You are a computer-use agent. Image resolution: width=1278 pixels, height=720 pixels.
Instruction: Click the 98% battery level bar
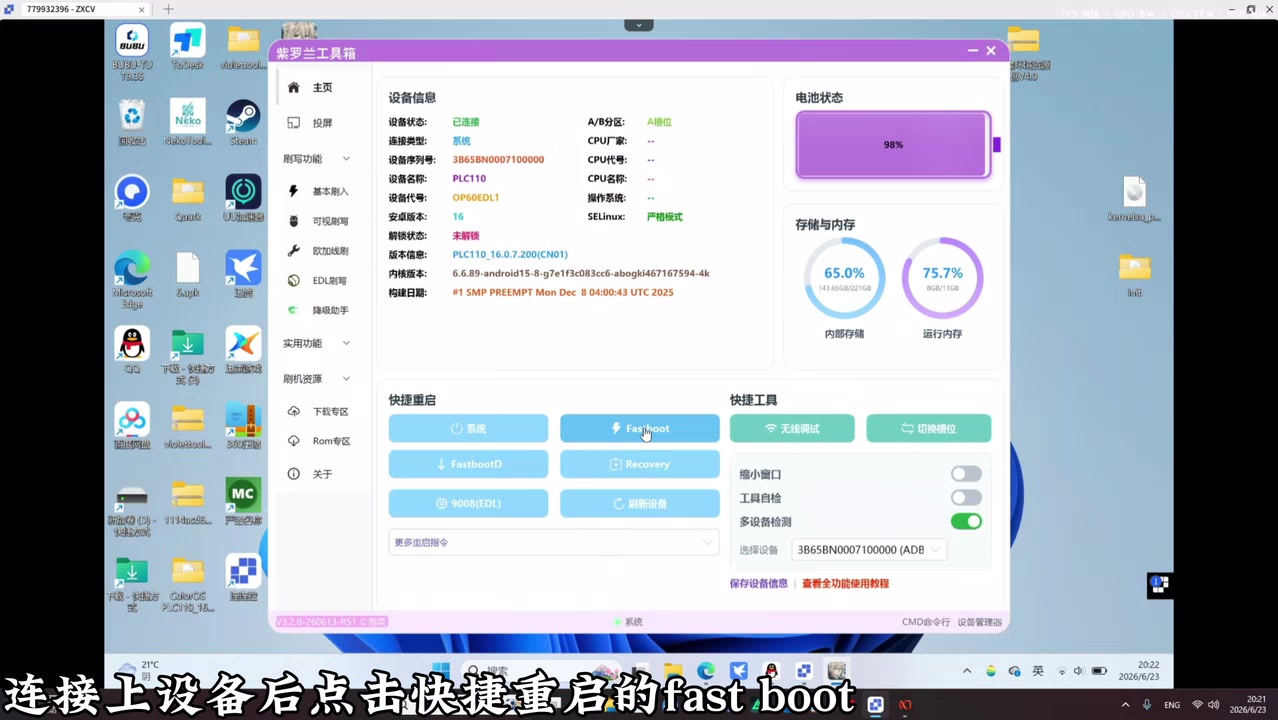click(x=893, y=145)
